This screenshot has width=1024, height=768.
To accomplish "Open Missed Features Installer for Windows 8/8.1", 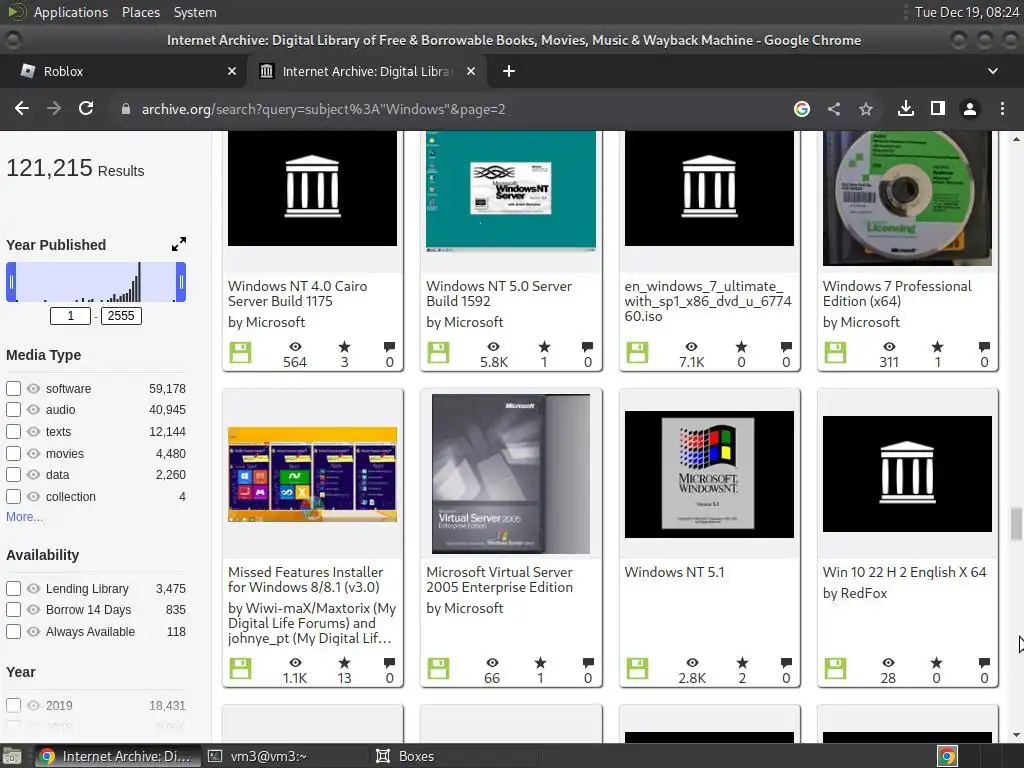I will (x=306, y=579).
